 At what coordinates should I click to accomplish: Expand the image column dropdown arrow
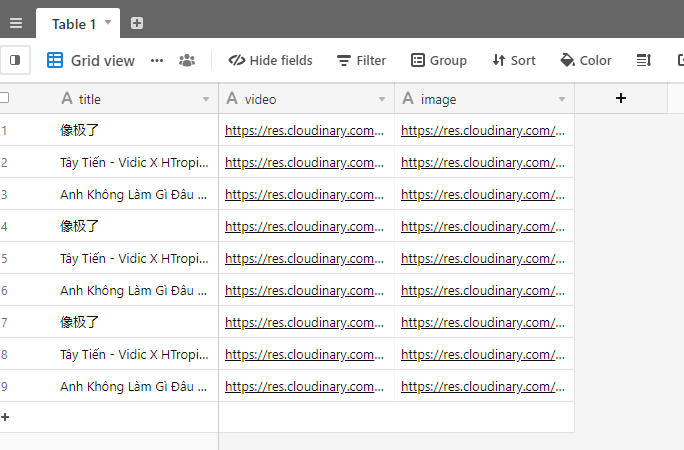point(562,99)
